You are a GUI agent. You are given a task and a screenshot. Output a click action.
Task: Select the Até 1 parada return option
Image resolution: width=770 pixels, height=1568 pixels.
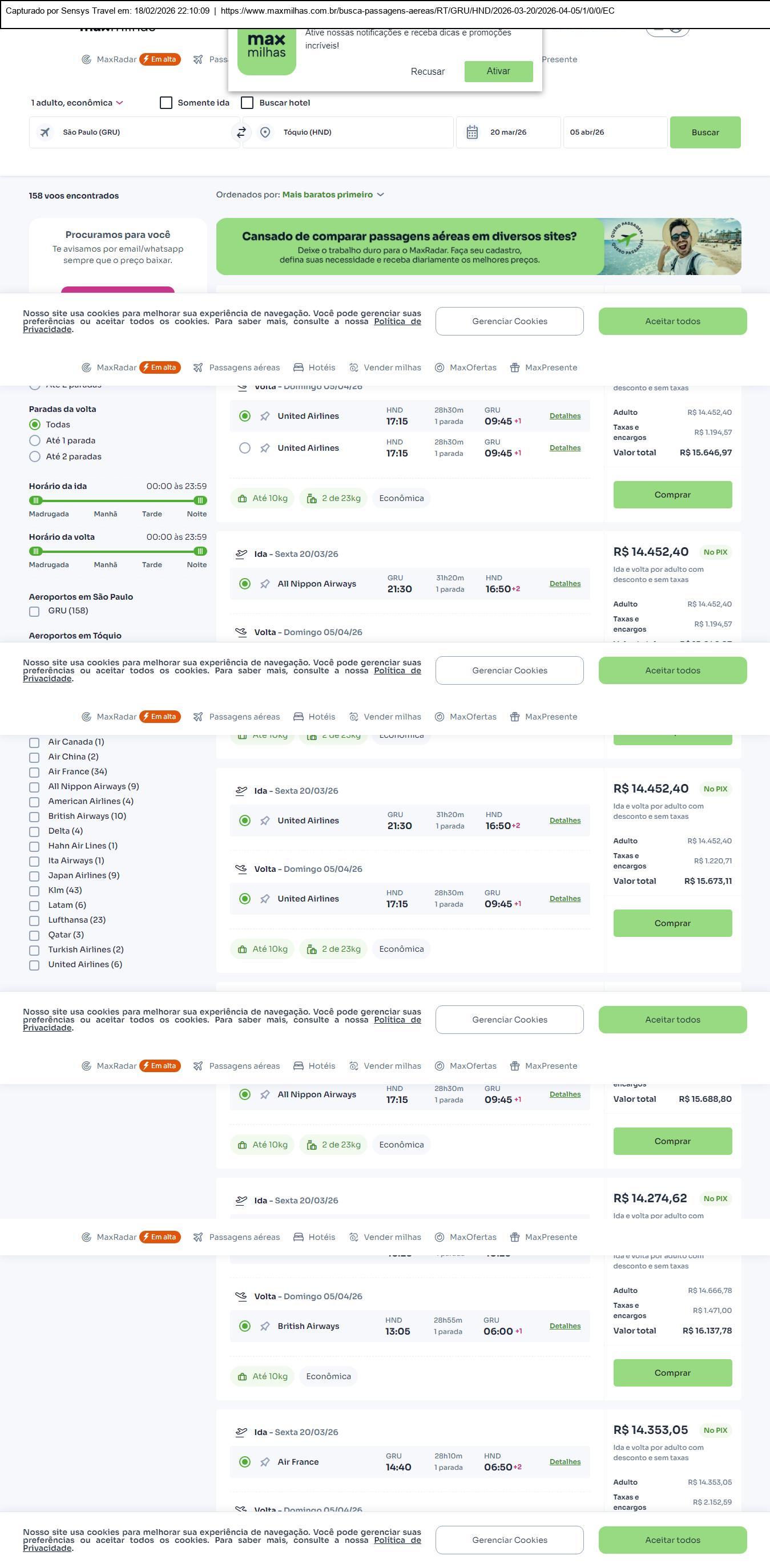pos(35,441)
